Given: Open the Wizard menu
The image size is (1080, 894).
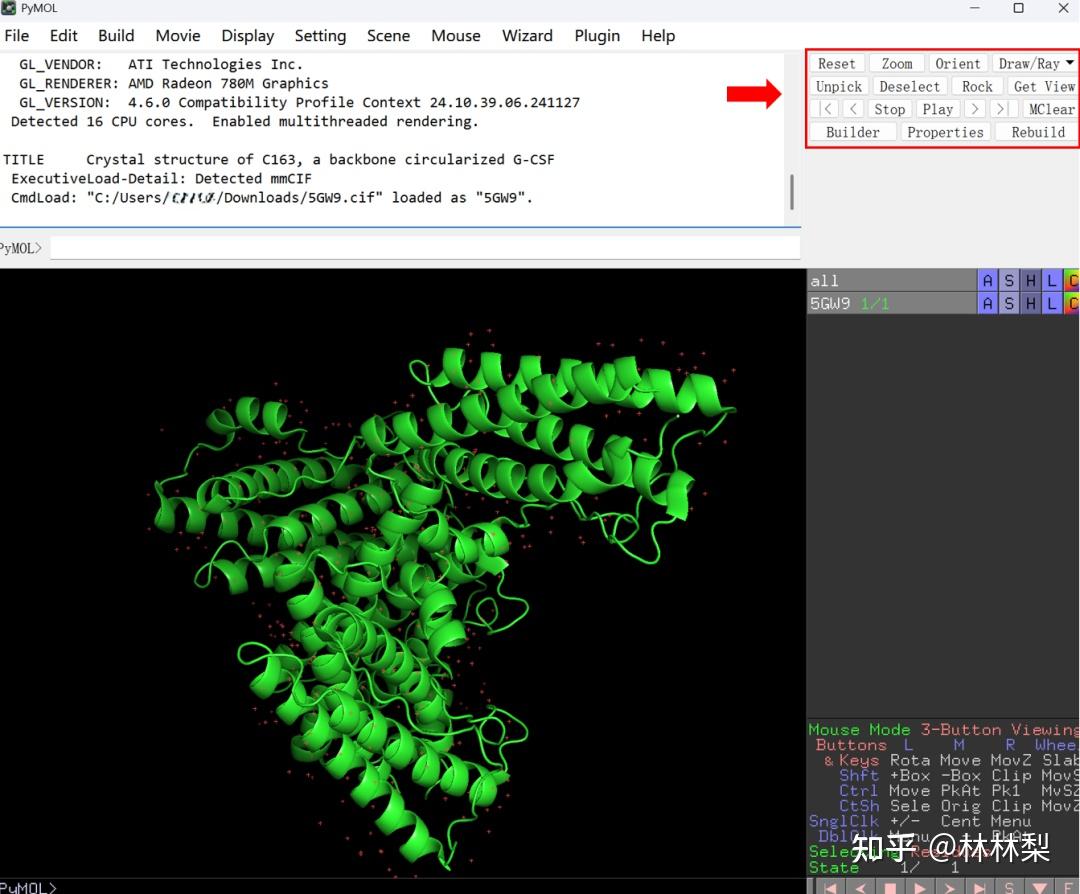Looking at the screenshot, I should 527,36.
